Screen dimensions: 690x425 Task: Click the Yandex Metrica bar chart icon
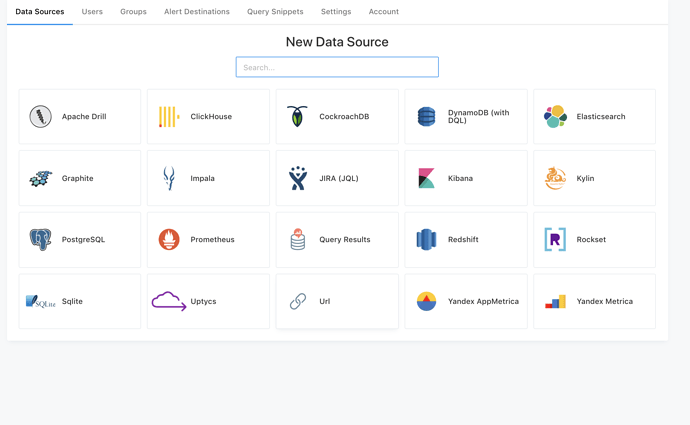click(x=555, y=302)
